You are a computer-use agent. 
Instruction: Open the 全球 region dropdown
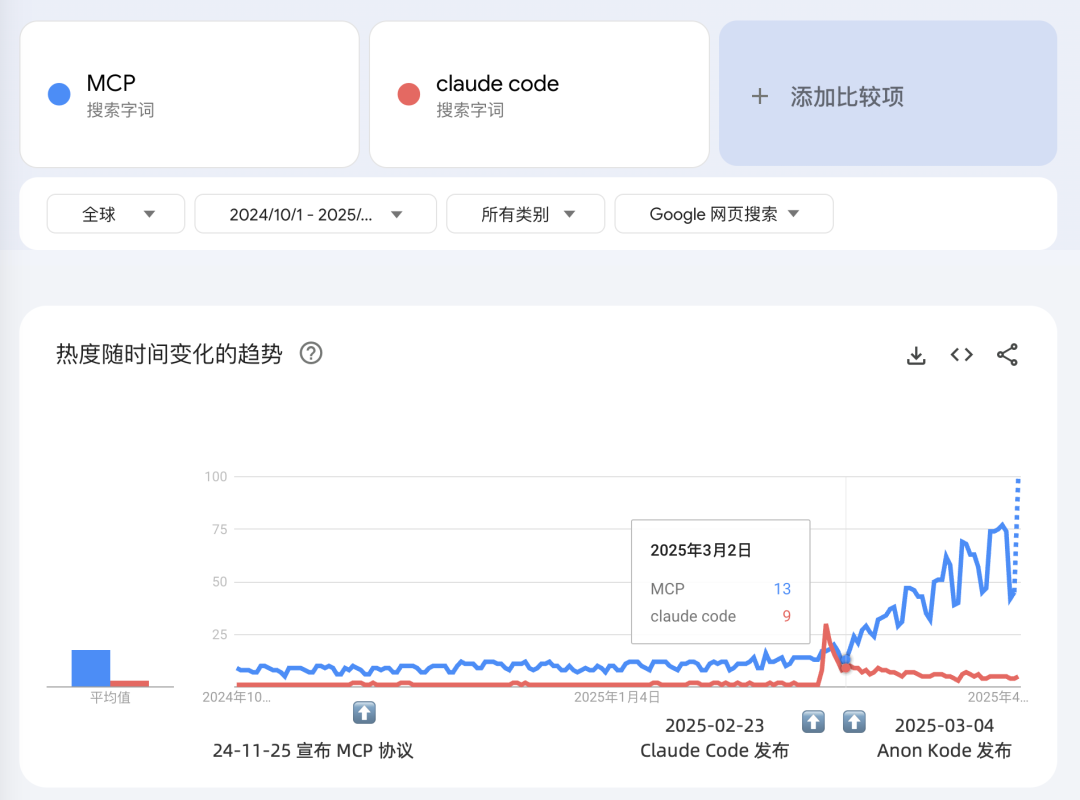[x=116, y=214]
